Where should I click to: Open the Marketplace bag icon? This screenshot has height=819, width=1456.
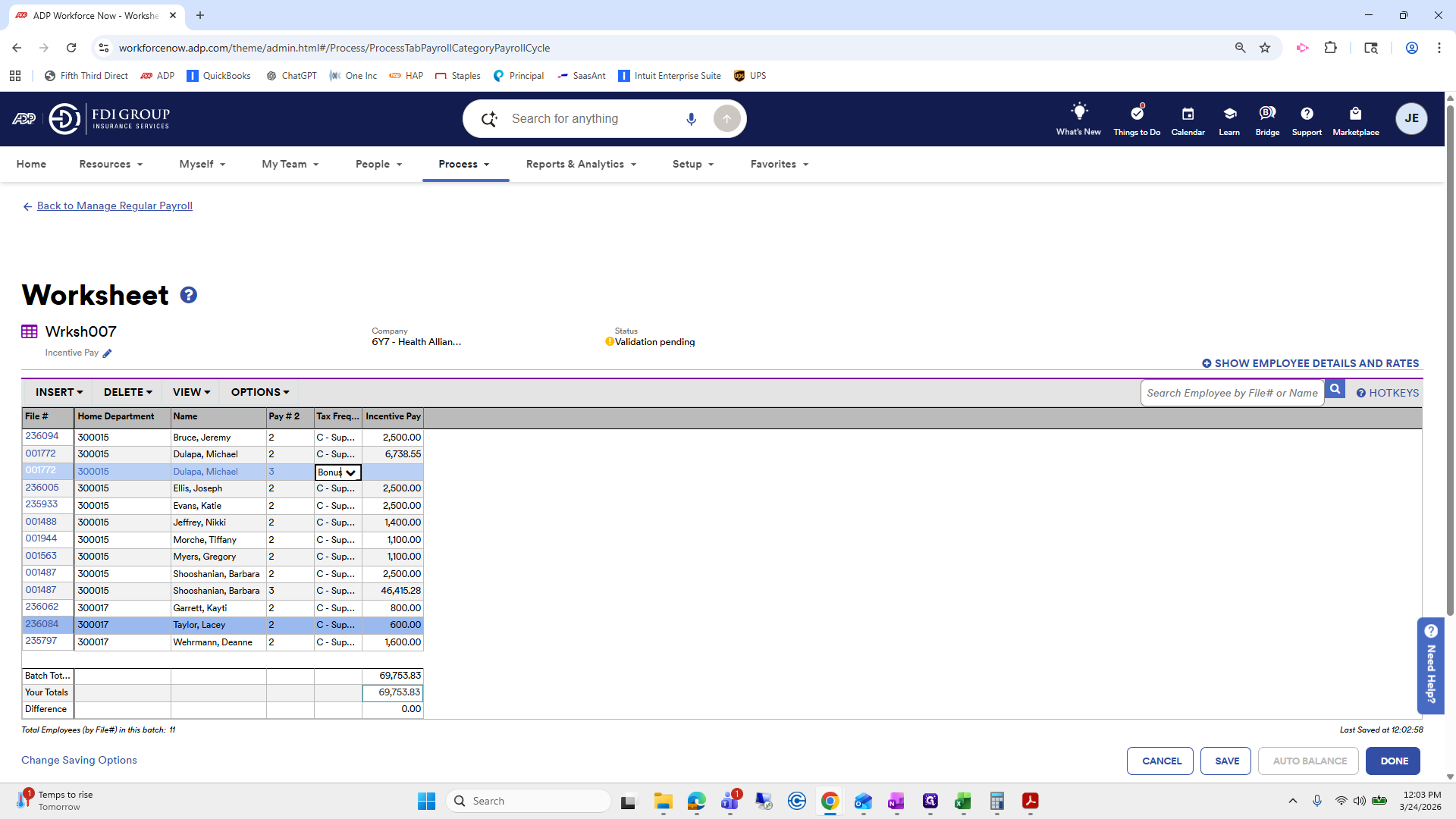[x=1355, y=114]
